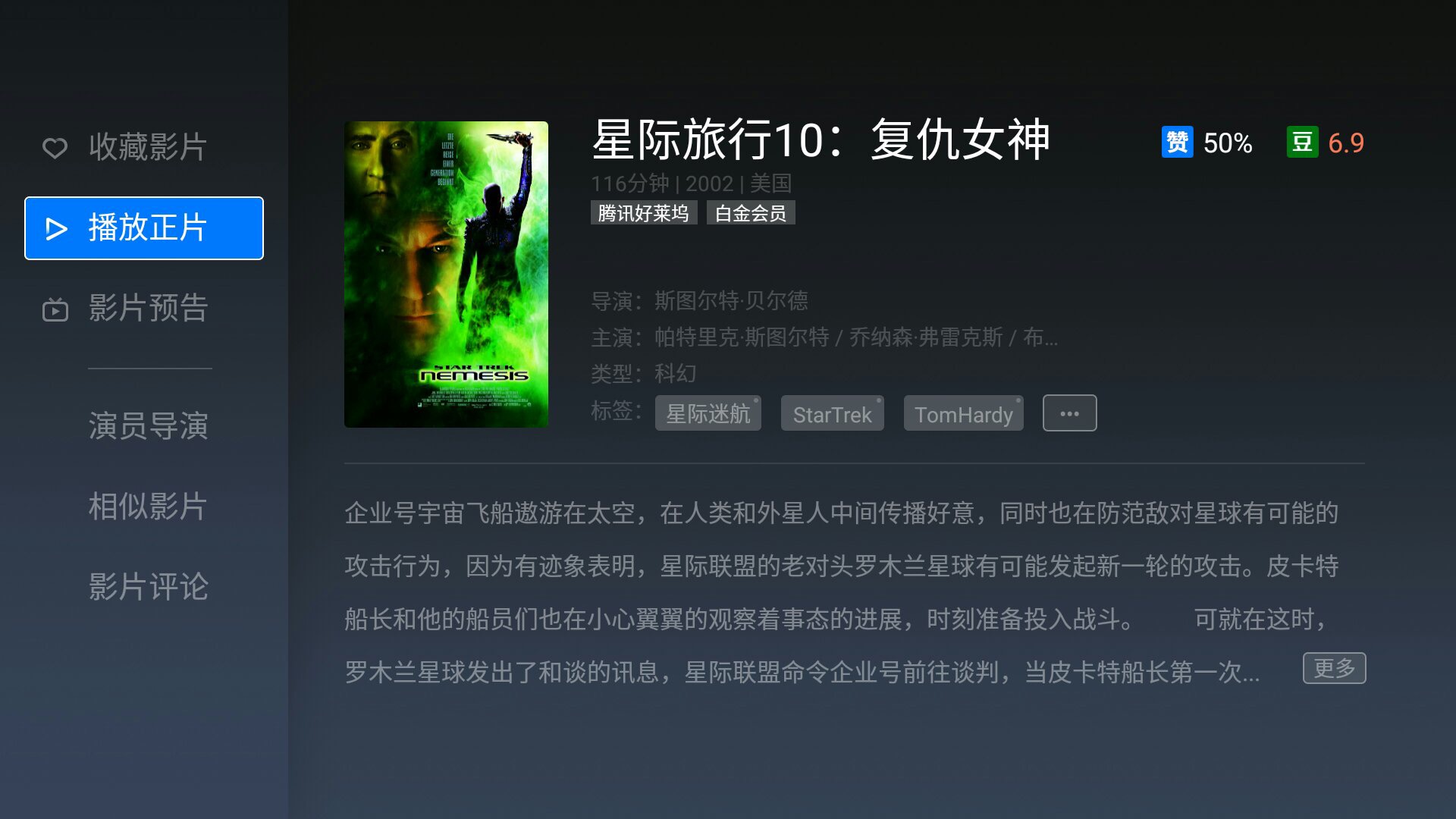Select the 星际迷航 tag
1456x819 pixels.
tap(708, 413)
